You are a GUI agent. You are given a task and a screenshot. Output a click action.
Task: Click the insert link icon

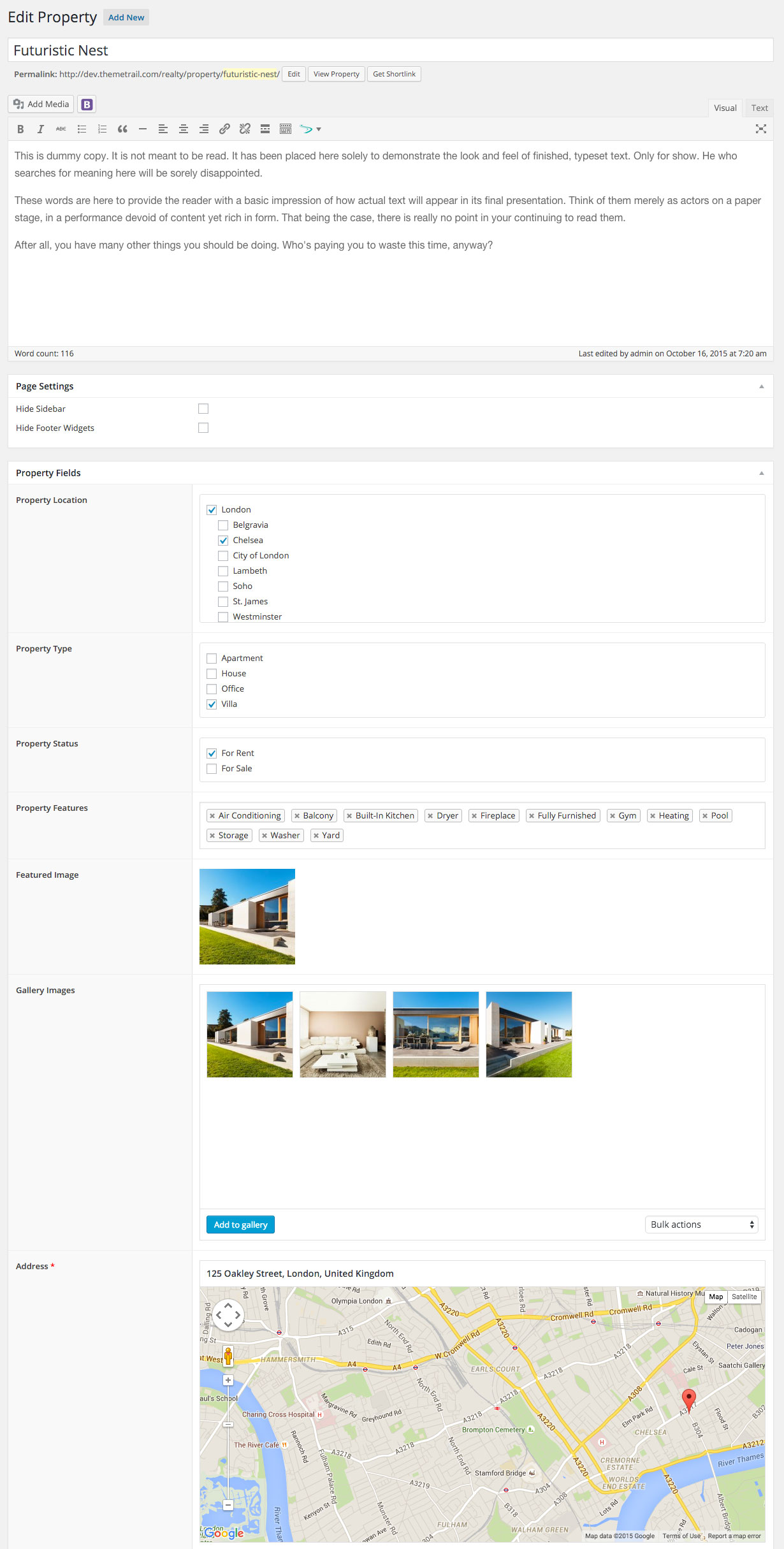click(224, 129)
